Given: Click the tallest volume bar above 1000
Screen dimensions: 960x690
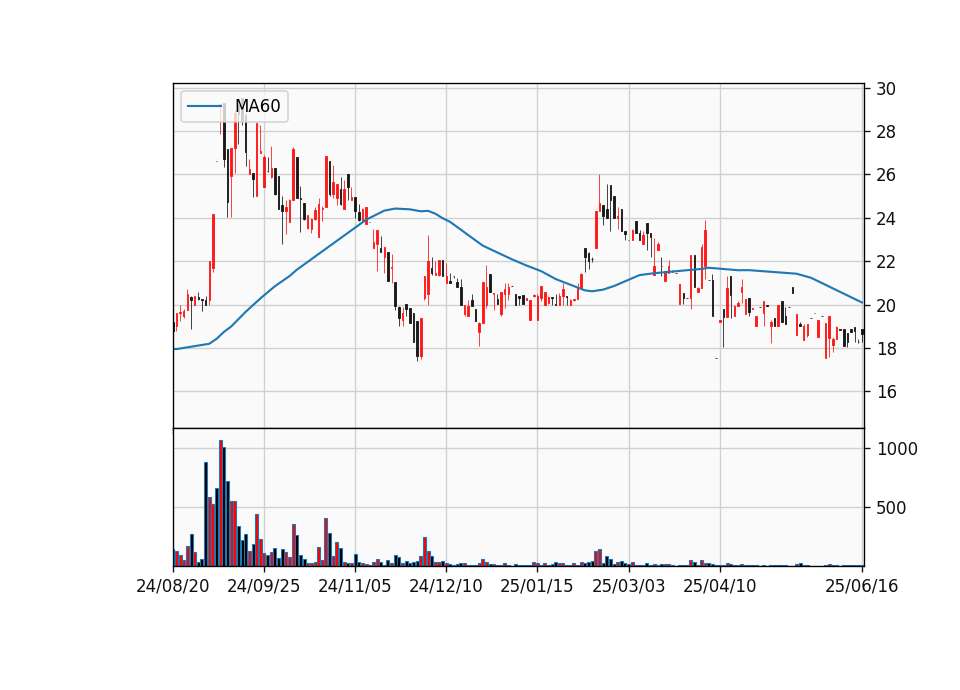Looking at the screenshot, I should [221, 503].
